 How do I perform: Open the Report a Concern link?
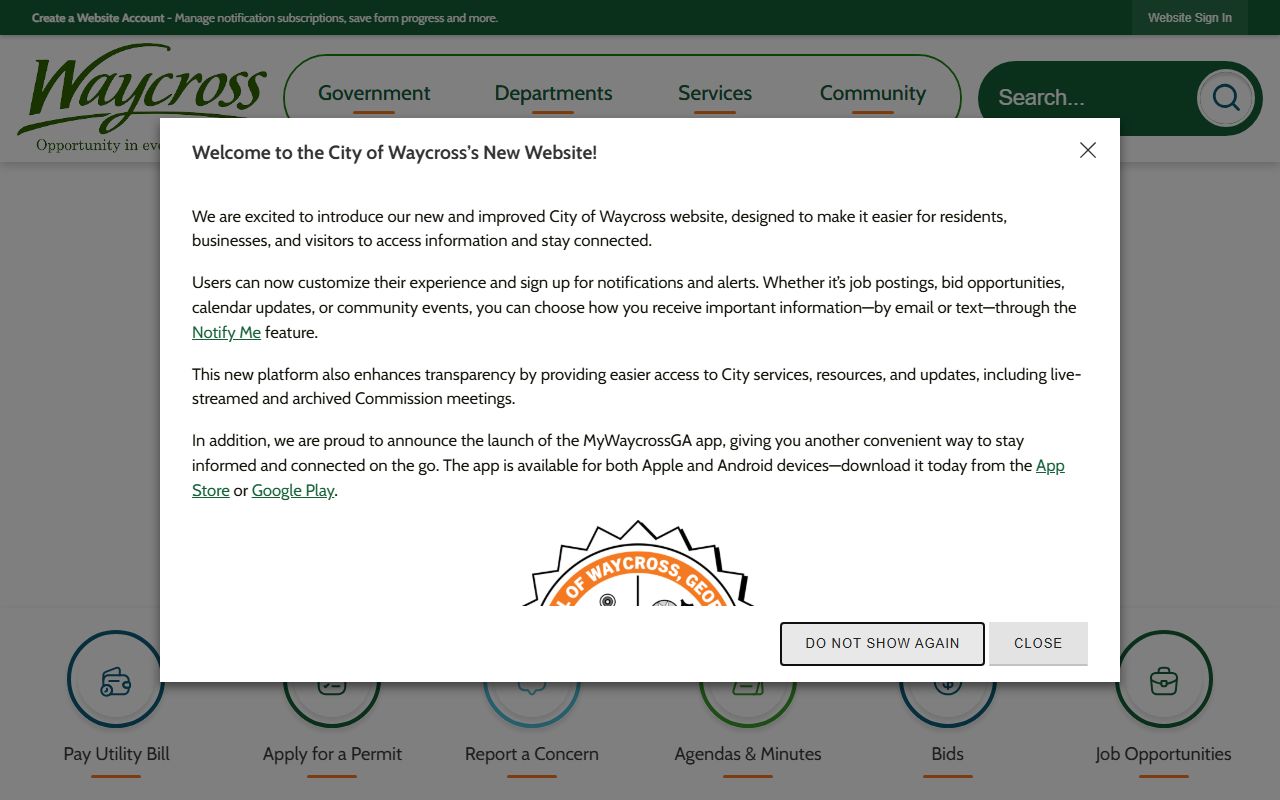pos(532,754)
